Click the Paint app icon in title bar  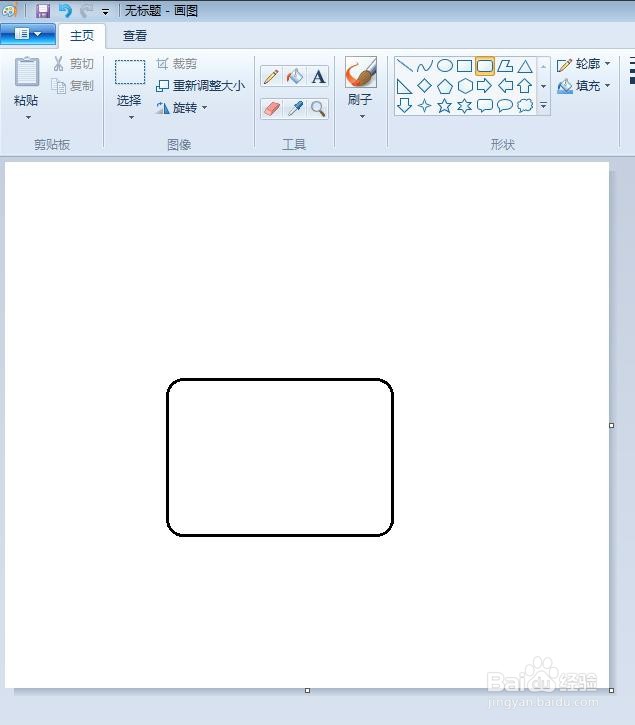(9, 10)
